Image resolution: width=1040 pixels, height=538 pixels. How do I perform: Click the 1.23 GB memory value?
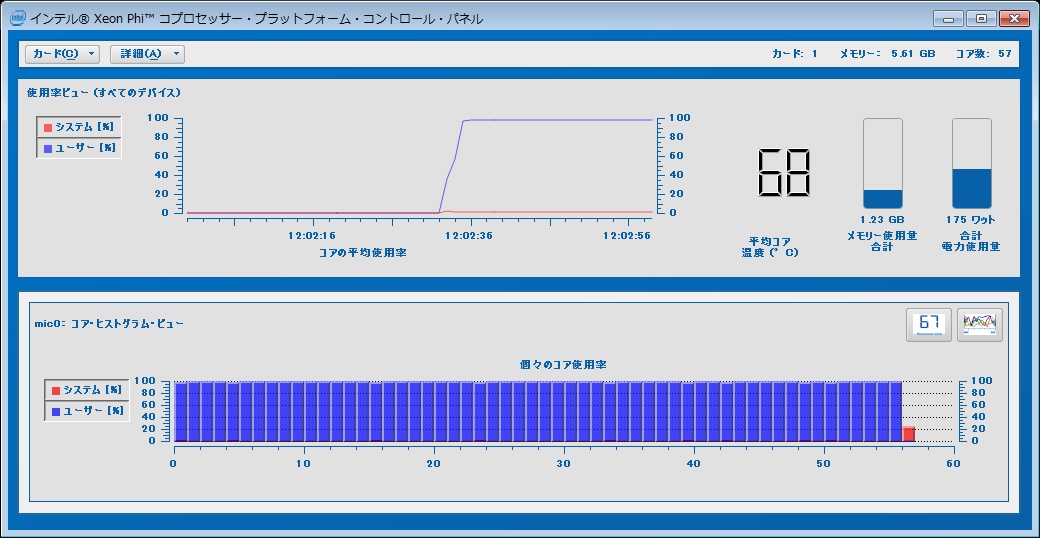(882, 220)
